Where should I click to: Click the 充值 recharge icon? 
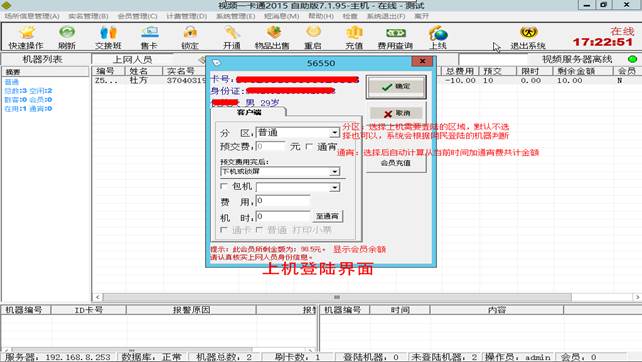pos(354,38)
